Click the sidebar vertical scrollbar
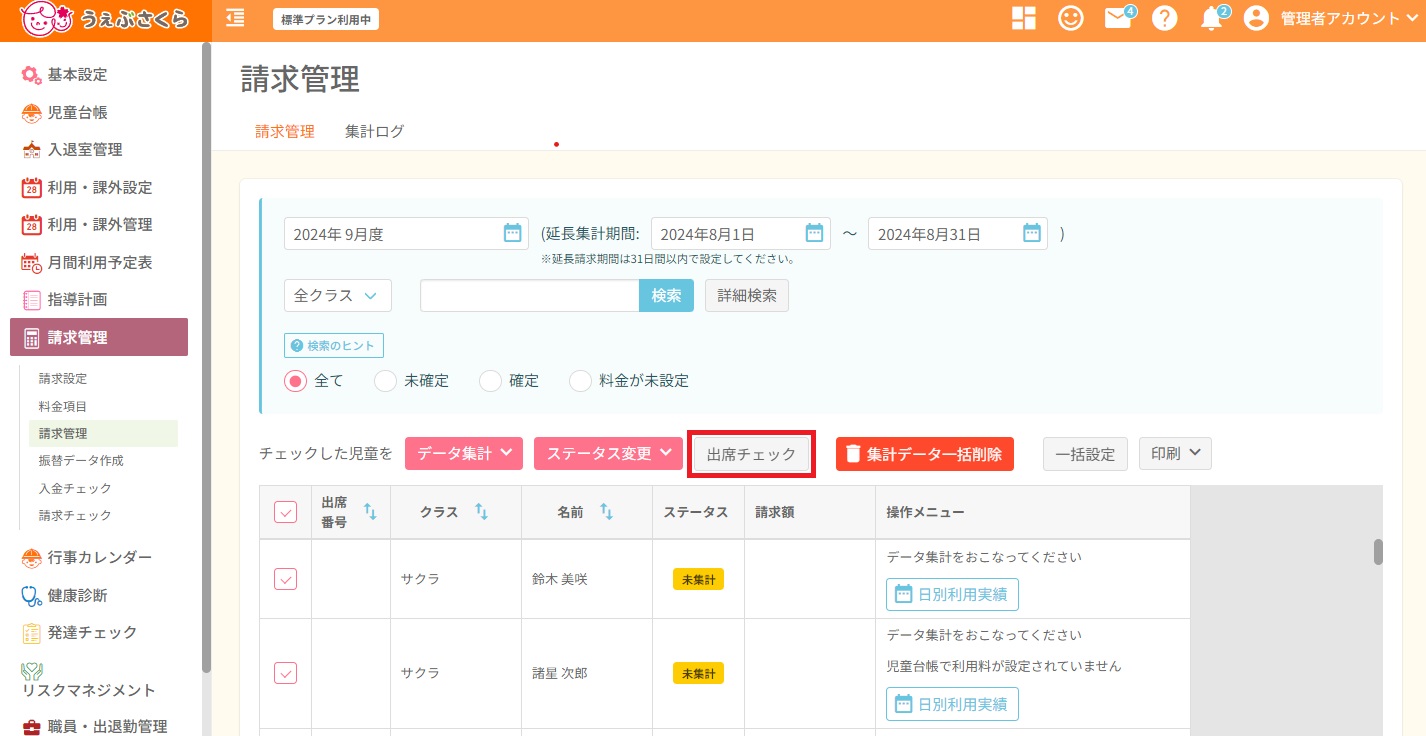Screen dimensions: 1426x736 coord(206,355)
